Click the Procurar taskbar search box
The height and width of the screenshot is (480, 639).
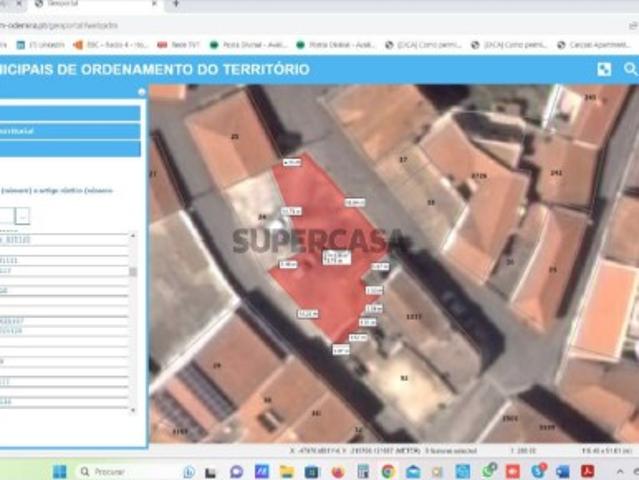tap(118, 471)
